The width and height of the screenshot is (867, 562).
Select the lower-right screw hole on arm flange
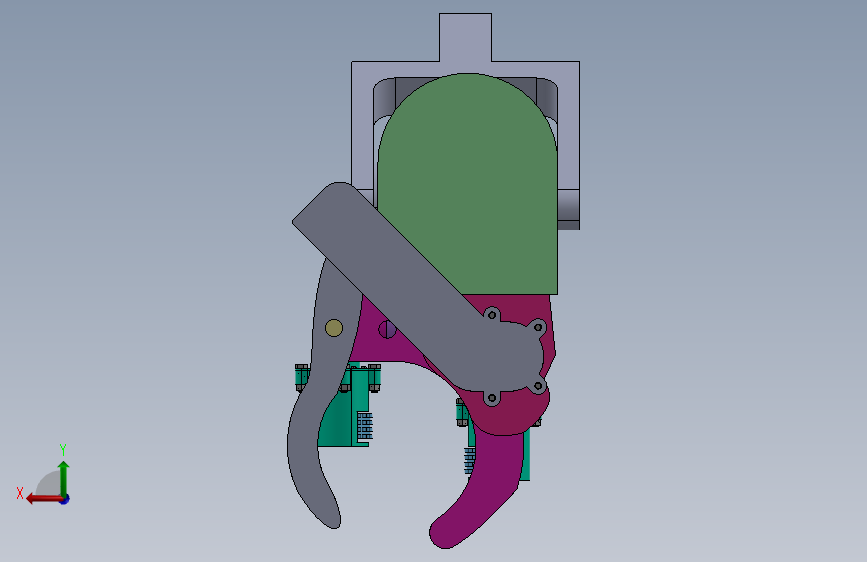[539, 386]
